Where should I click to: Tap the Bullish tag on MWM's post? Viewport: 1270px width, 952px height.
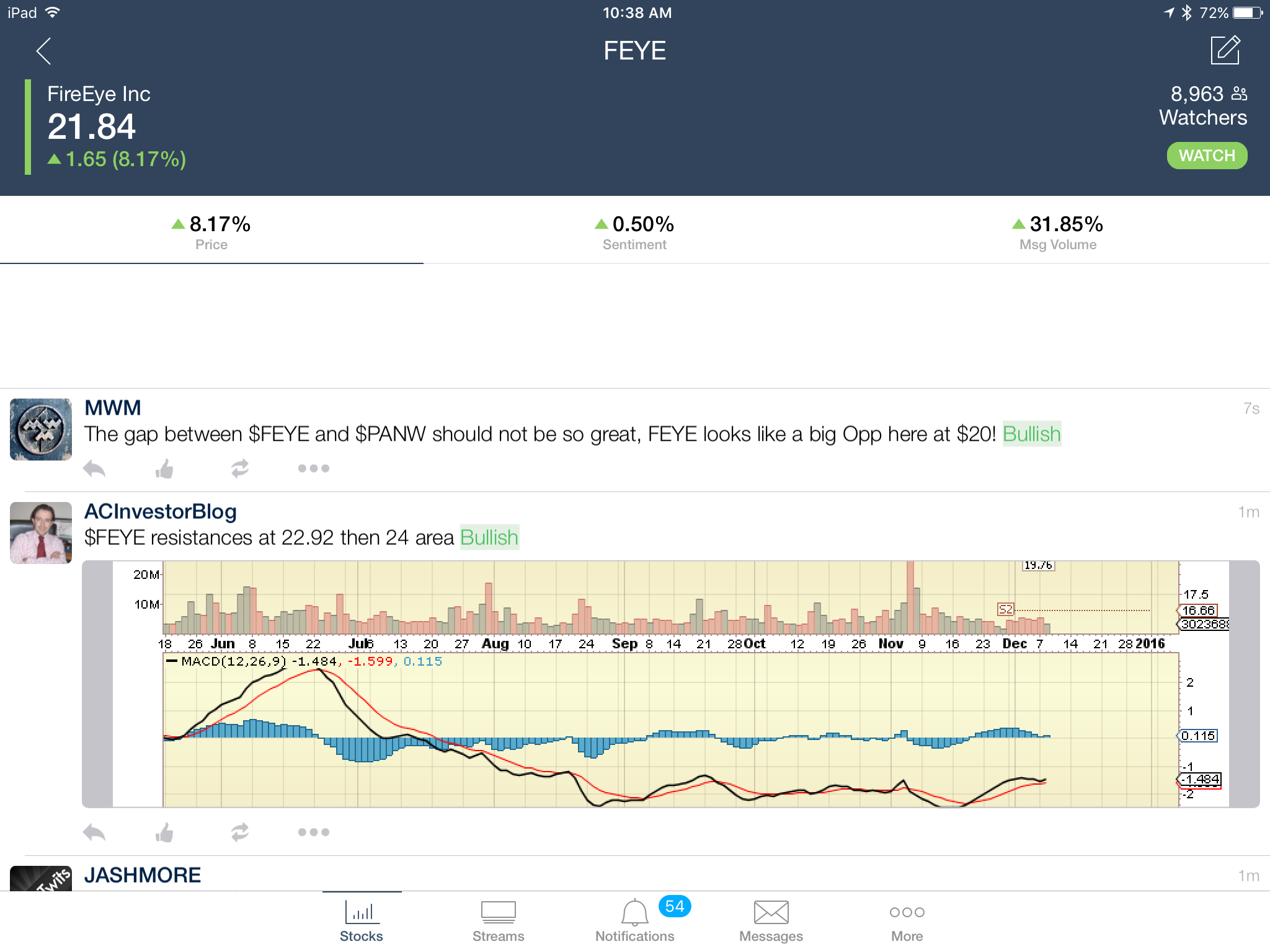(x=1032, y=434)
